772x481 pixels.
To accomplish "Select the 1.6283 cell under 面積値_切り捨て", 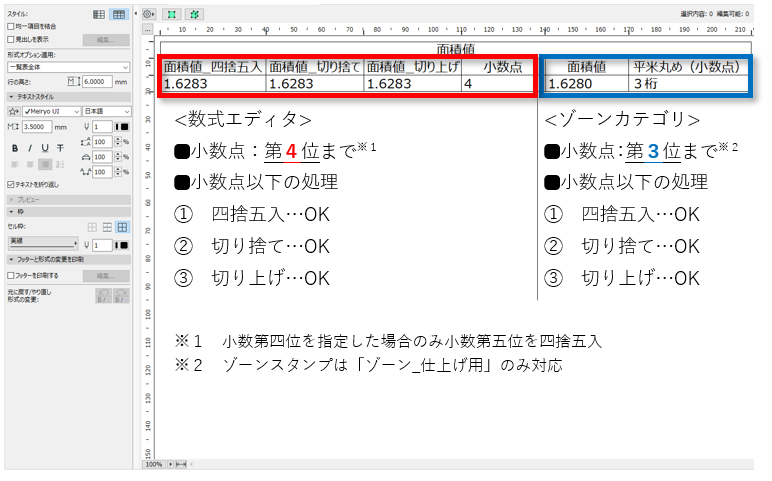I will click(315, 84).
